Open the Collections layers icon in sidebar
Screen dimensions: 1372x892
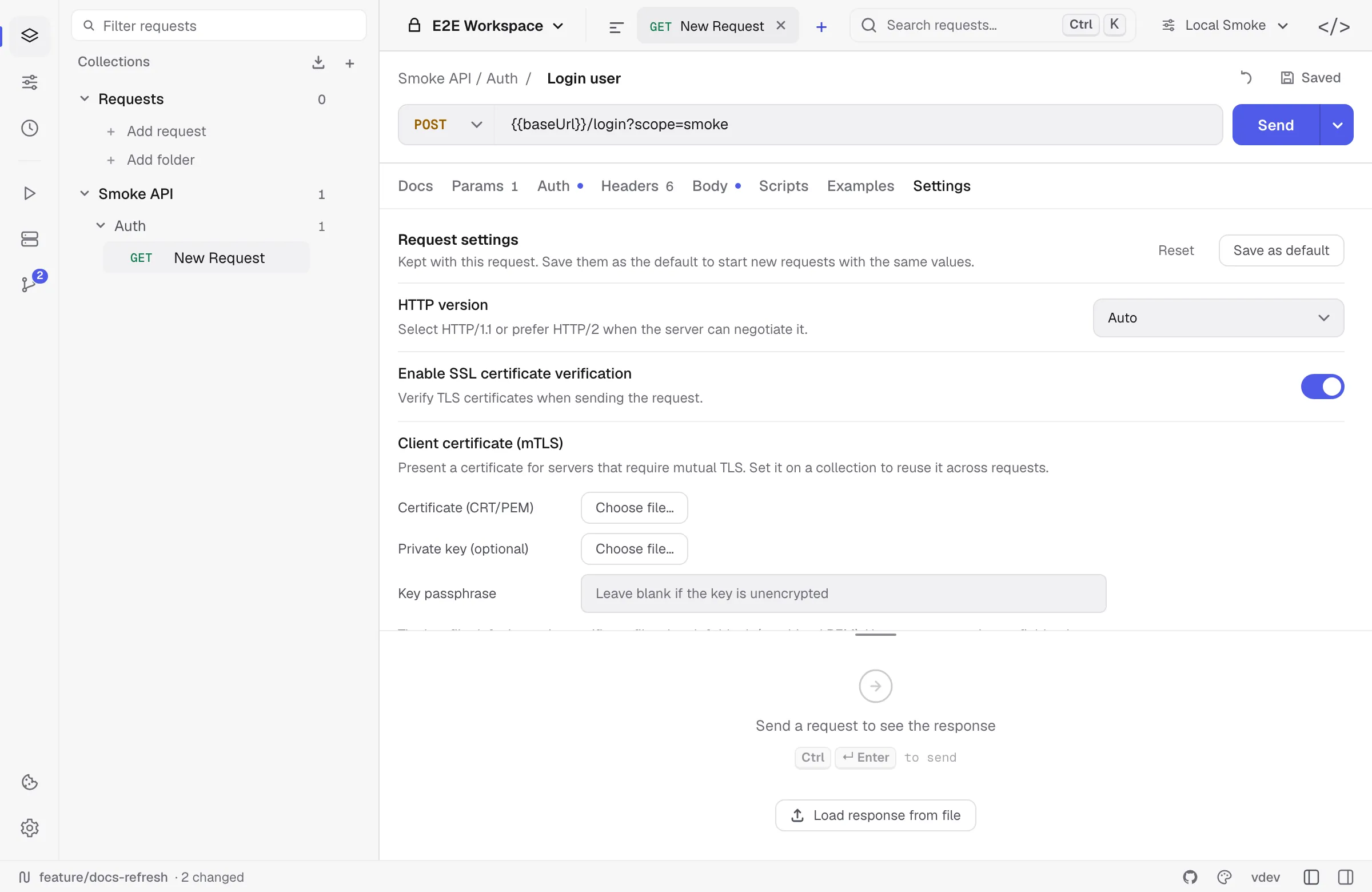click(x=29, y=36)
